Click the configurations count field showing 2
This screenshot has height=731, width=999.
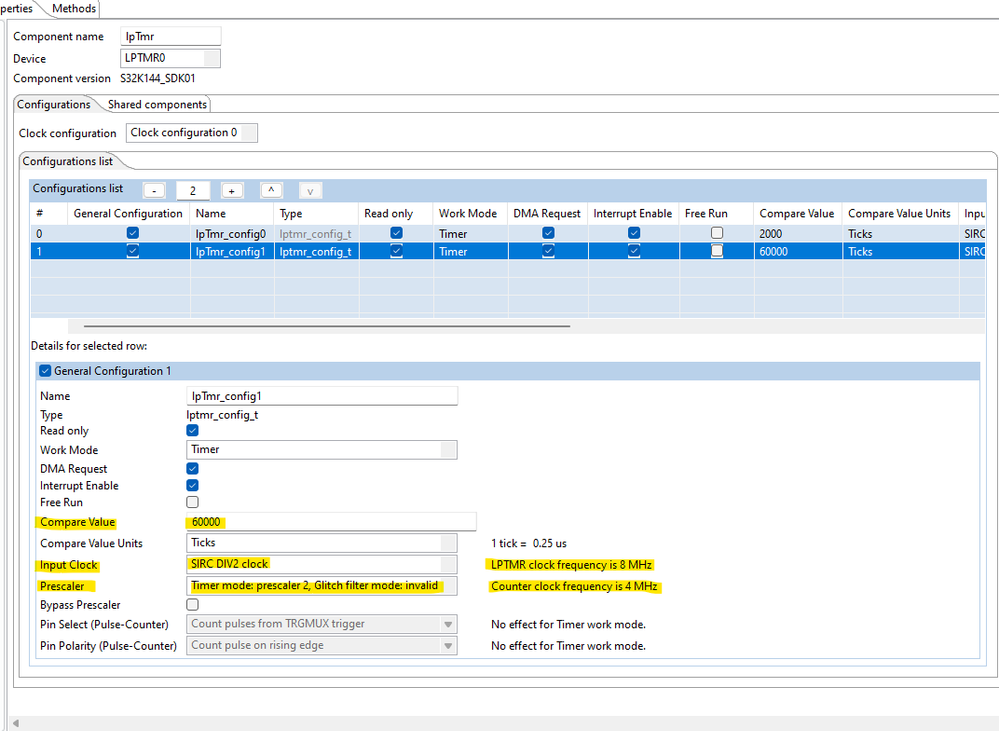click(x=193, y=191)
